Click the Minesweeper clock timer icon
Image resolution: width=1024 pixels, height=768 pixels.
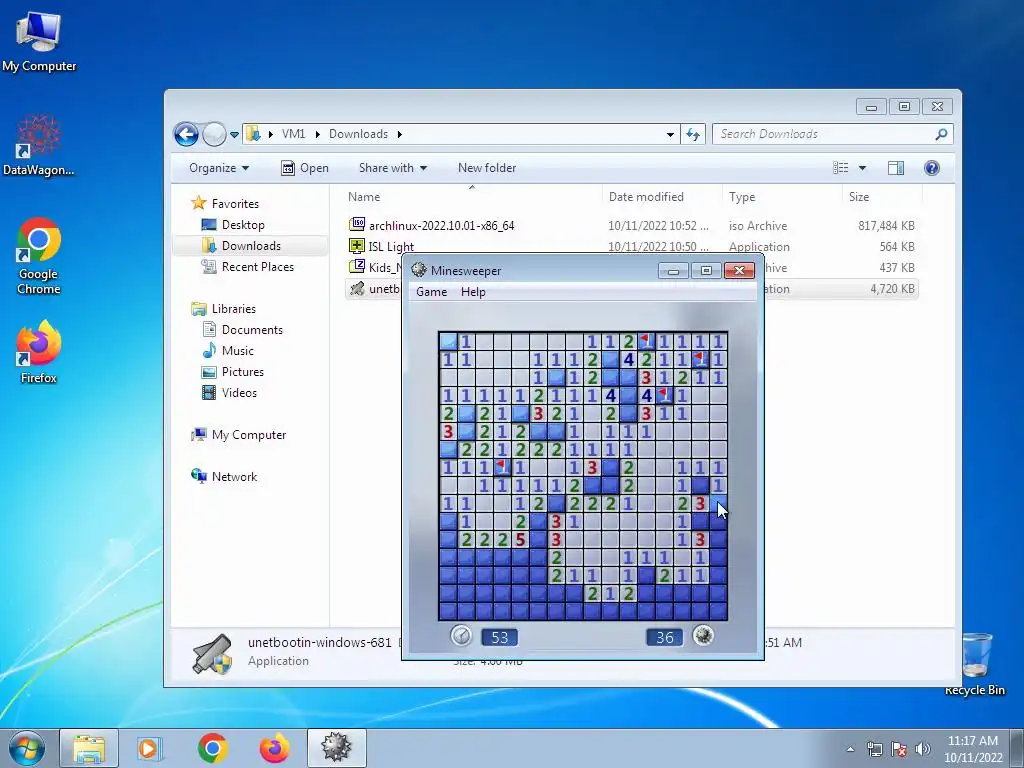(x=461, y=635)
